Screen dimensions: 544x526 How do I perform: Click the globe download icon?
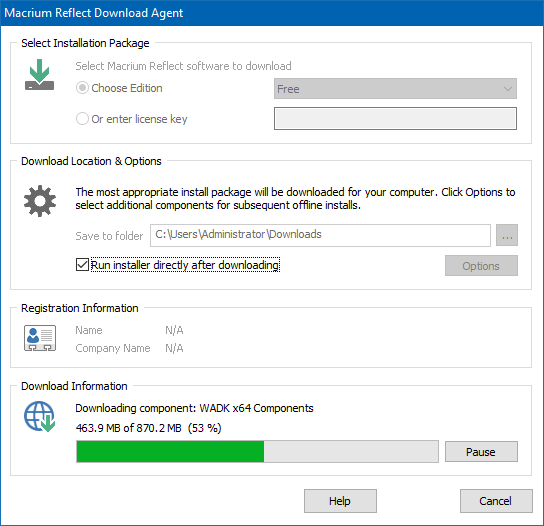[40, 417]
